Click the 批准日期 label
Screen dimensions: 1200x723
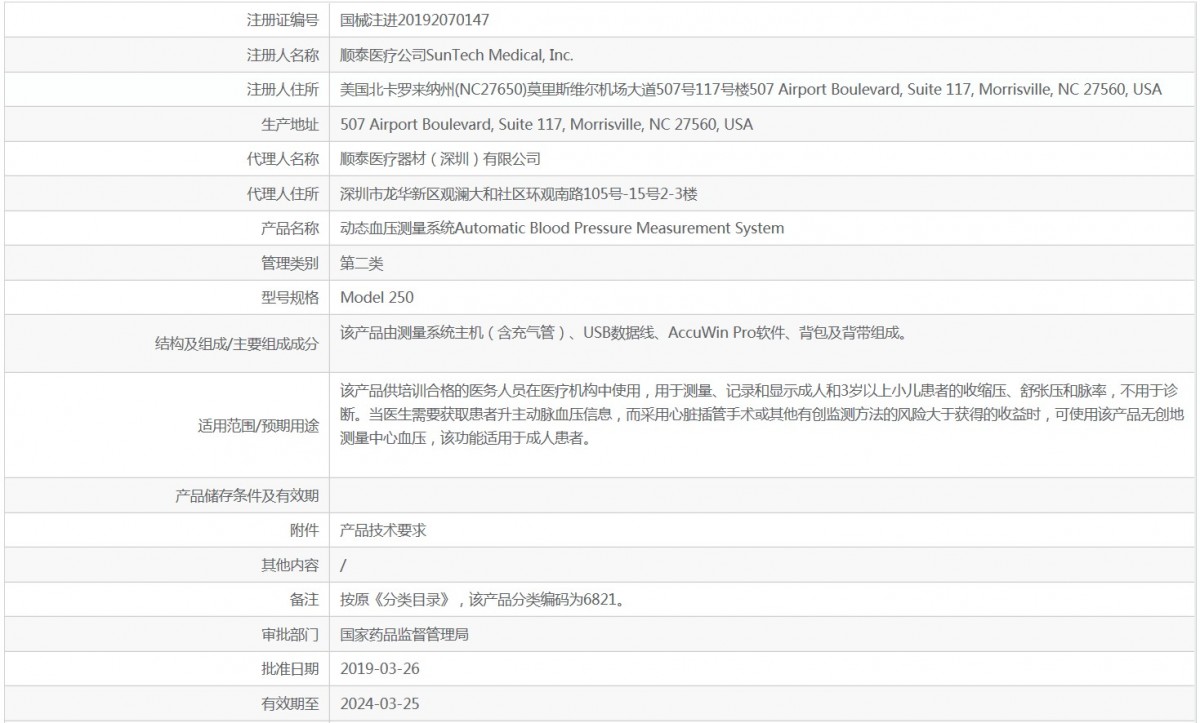pyautogui.click(x=290, y=669)
